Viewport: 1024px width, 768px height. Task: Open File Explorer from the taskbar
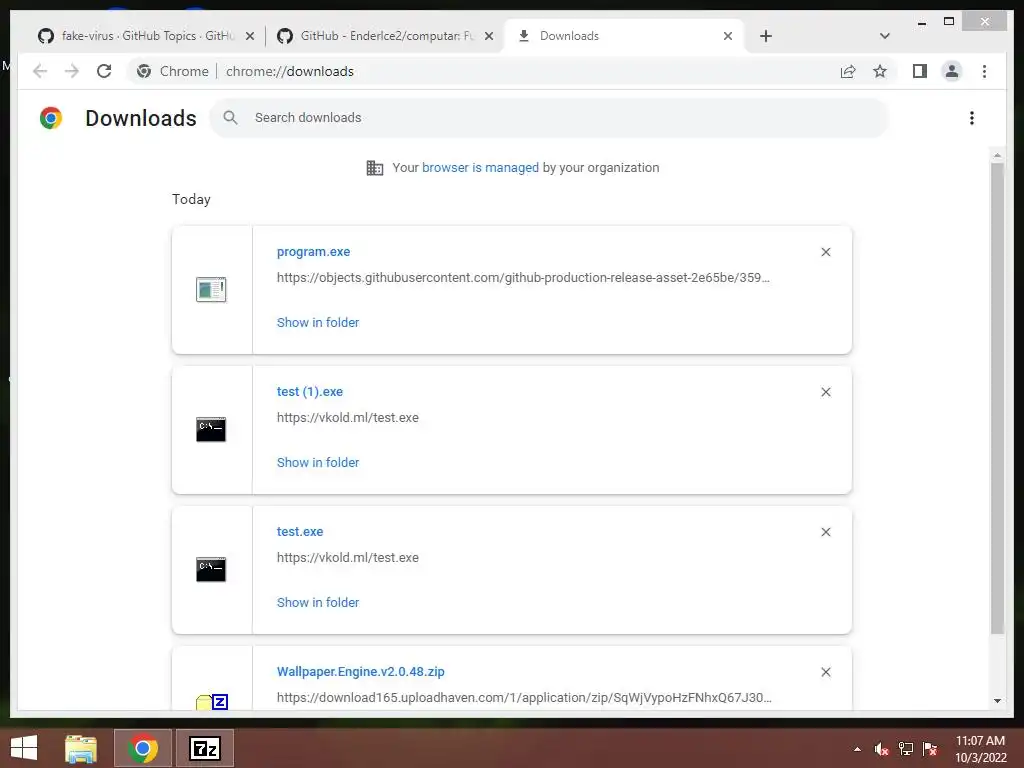coord(81,748)
